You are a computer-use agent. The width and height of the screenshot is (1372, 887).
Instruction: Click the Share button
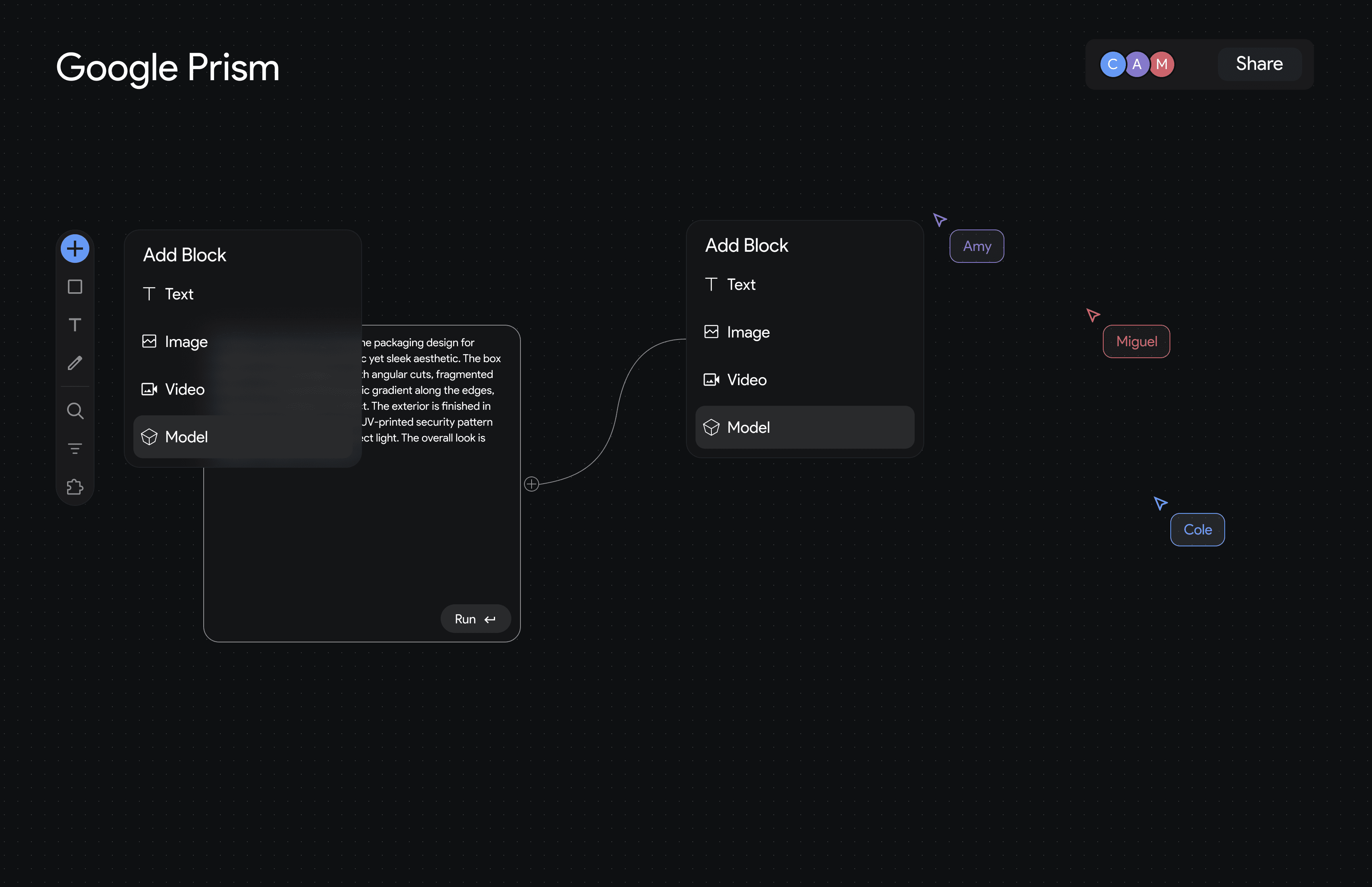1259,64
